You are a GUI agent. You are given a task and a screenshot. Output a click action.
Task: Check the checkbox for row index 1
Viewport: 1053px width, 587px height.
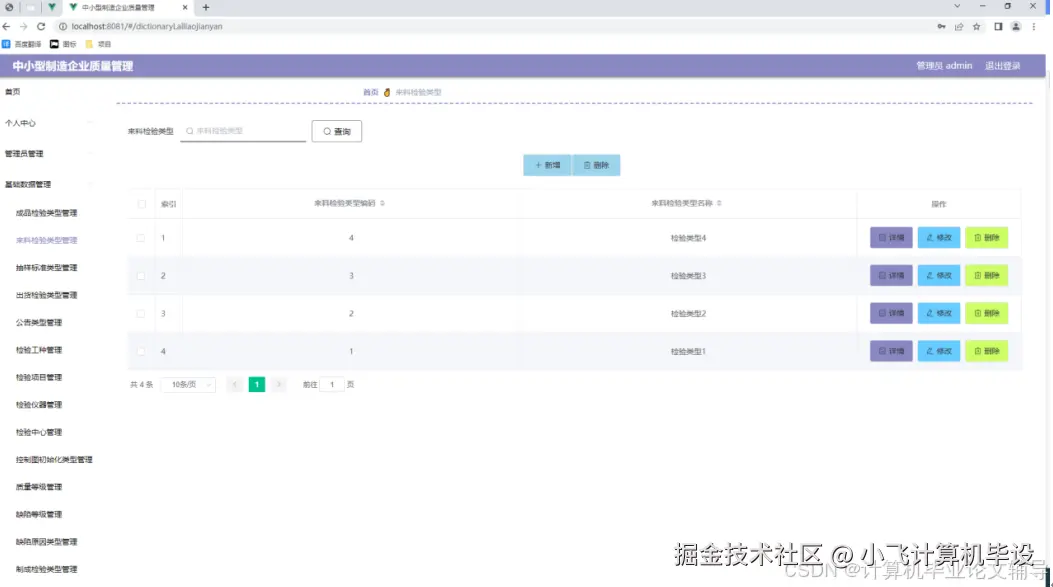(140, 238)
